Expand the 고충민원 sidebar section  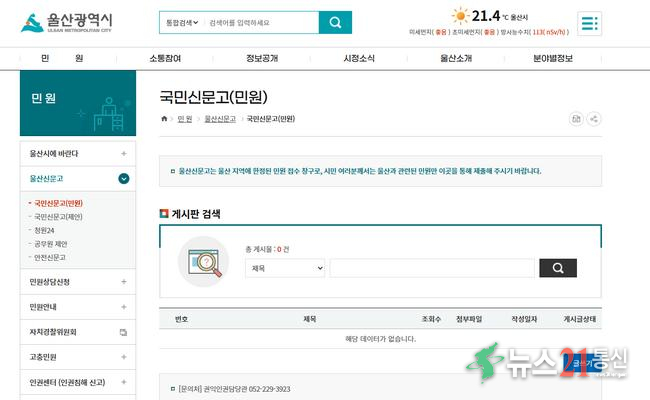[x=123, y=356]
